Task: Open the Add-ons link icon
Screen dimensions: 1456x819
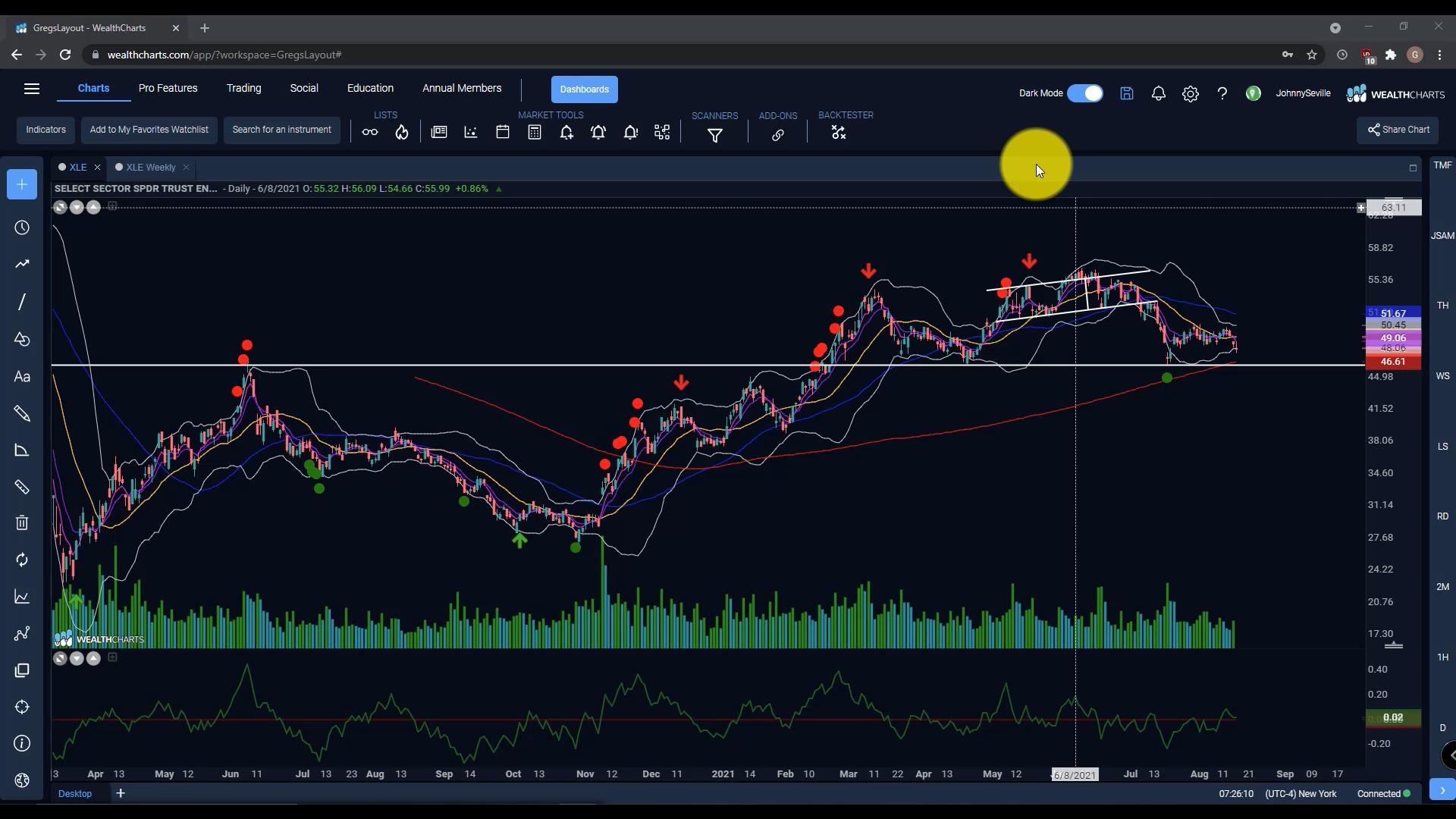Action: coord(778,136)
